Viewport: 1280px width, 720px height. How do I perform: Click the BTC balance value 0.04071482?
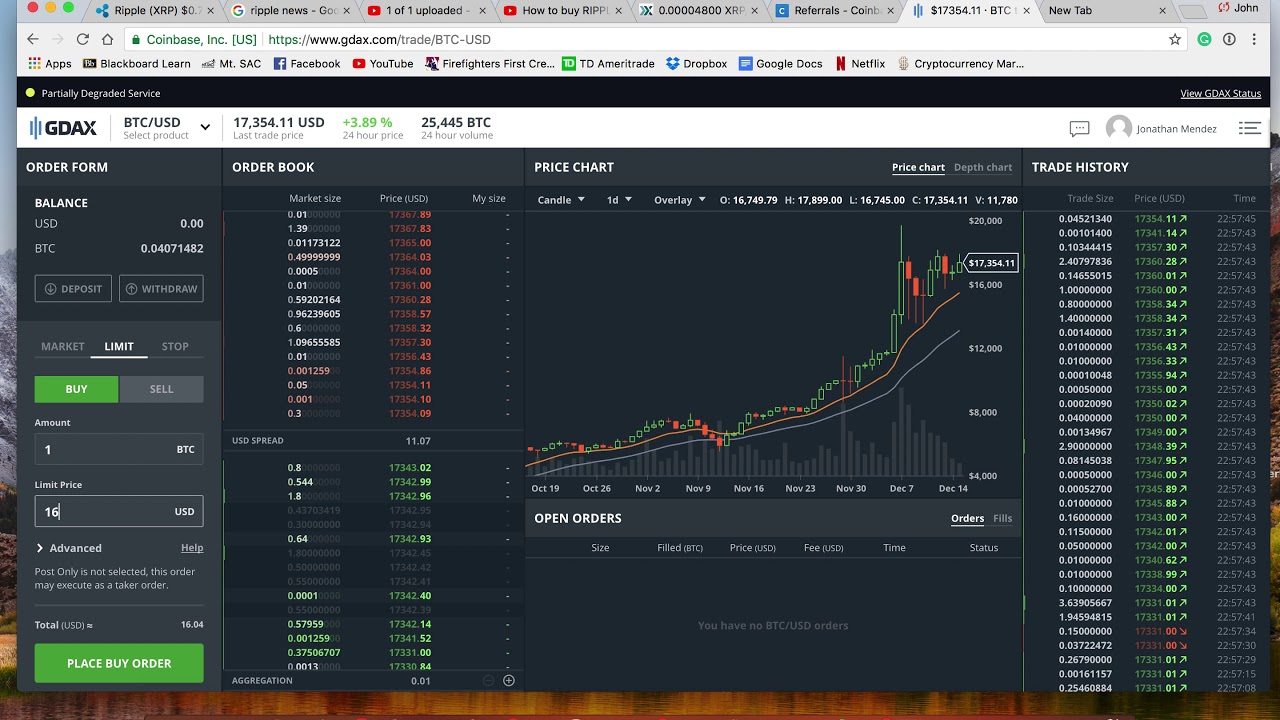171,248
